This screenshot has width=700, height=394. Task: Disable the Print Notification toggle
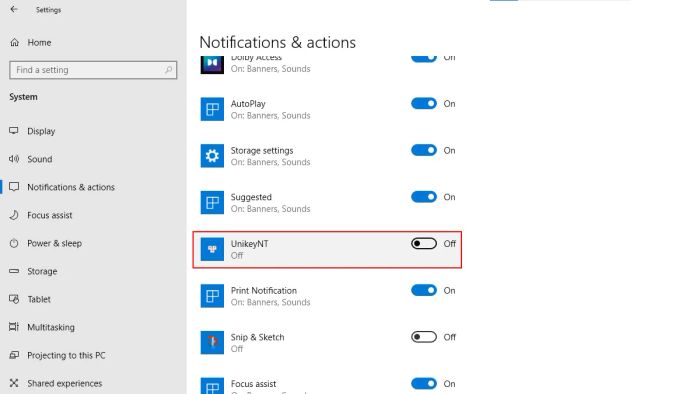pos(424,290)
